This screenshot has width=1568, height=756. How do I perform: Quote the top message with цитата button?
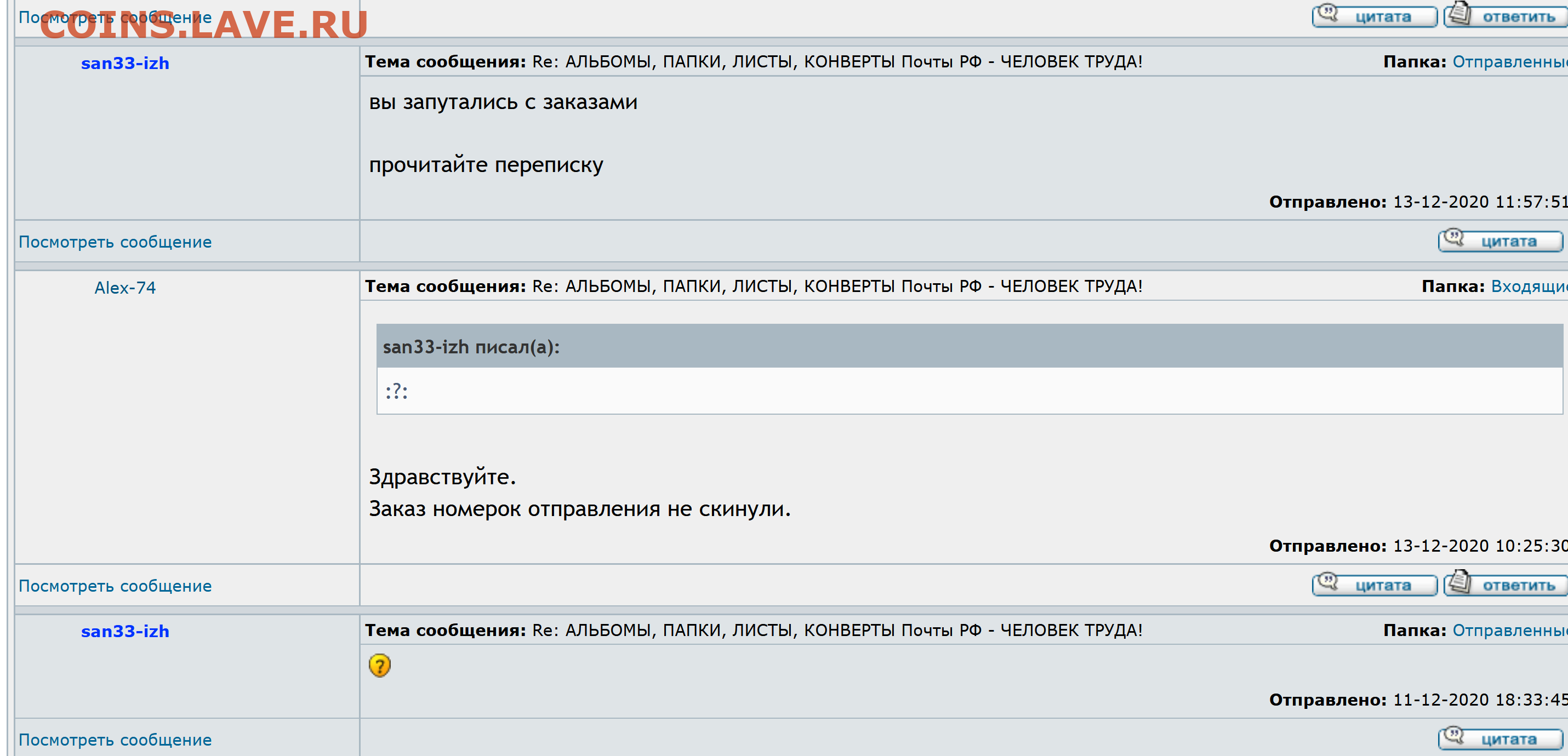1374,16
